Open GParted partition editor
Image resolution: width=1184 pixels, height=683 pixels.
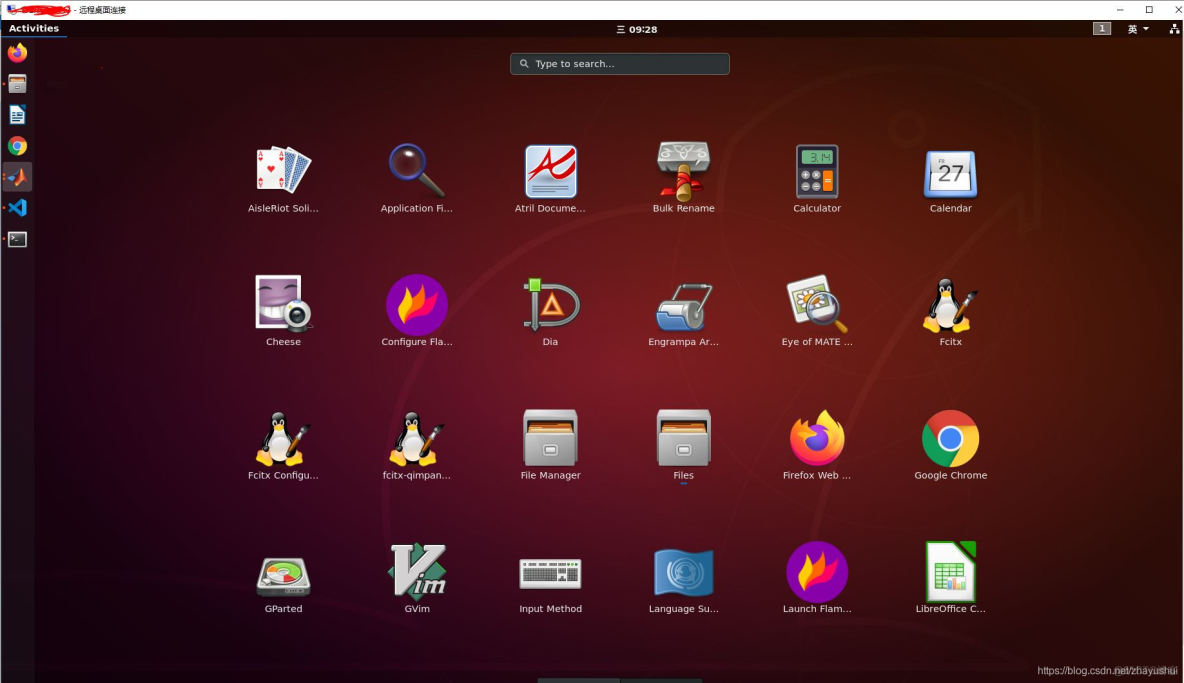283,585
